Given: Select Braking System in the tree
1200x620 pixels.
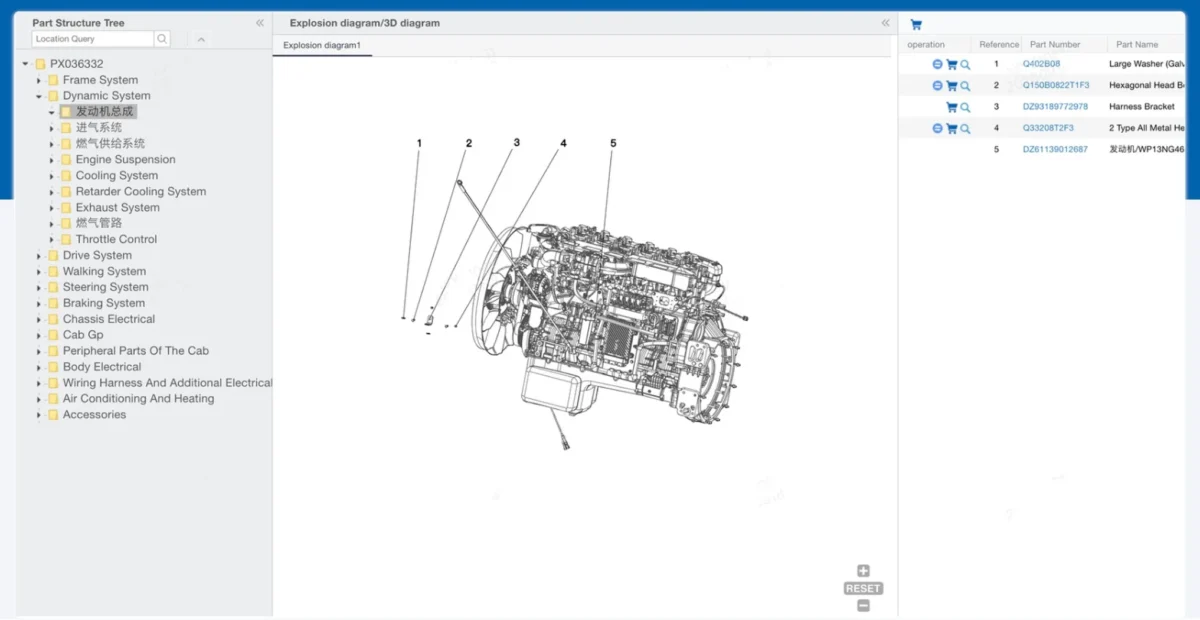Looking at the screenshot, I should (103, 303).
